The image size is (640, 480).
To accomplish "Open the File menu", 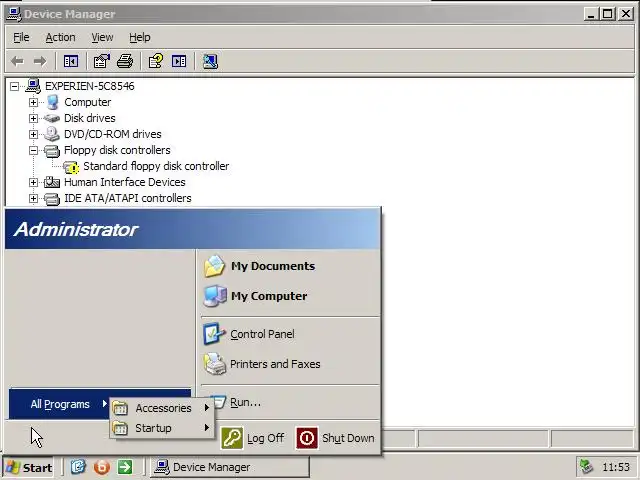I will click(x=21, y=37).
